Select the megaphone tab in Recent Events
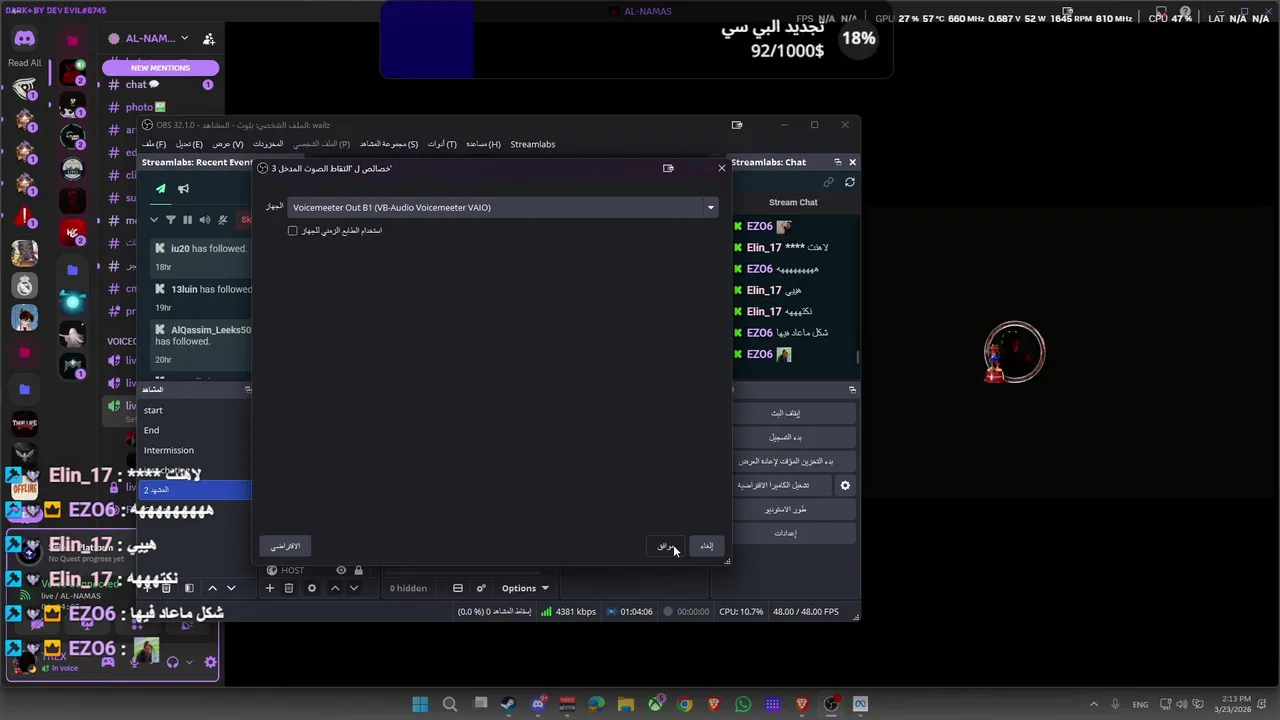Image resolution: width=1280 pixels, height=720 pixels. pyautogui.click(x=183, y=189)
